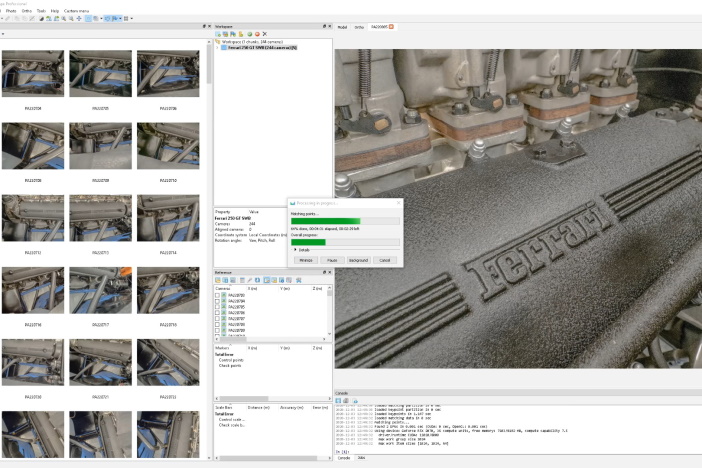The image size is (702, 468).
Task: Click the Zoom Out magnifier icon in the main toolbar
Action: 71,19
